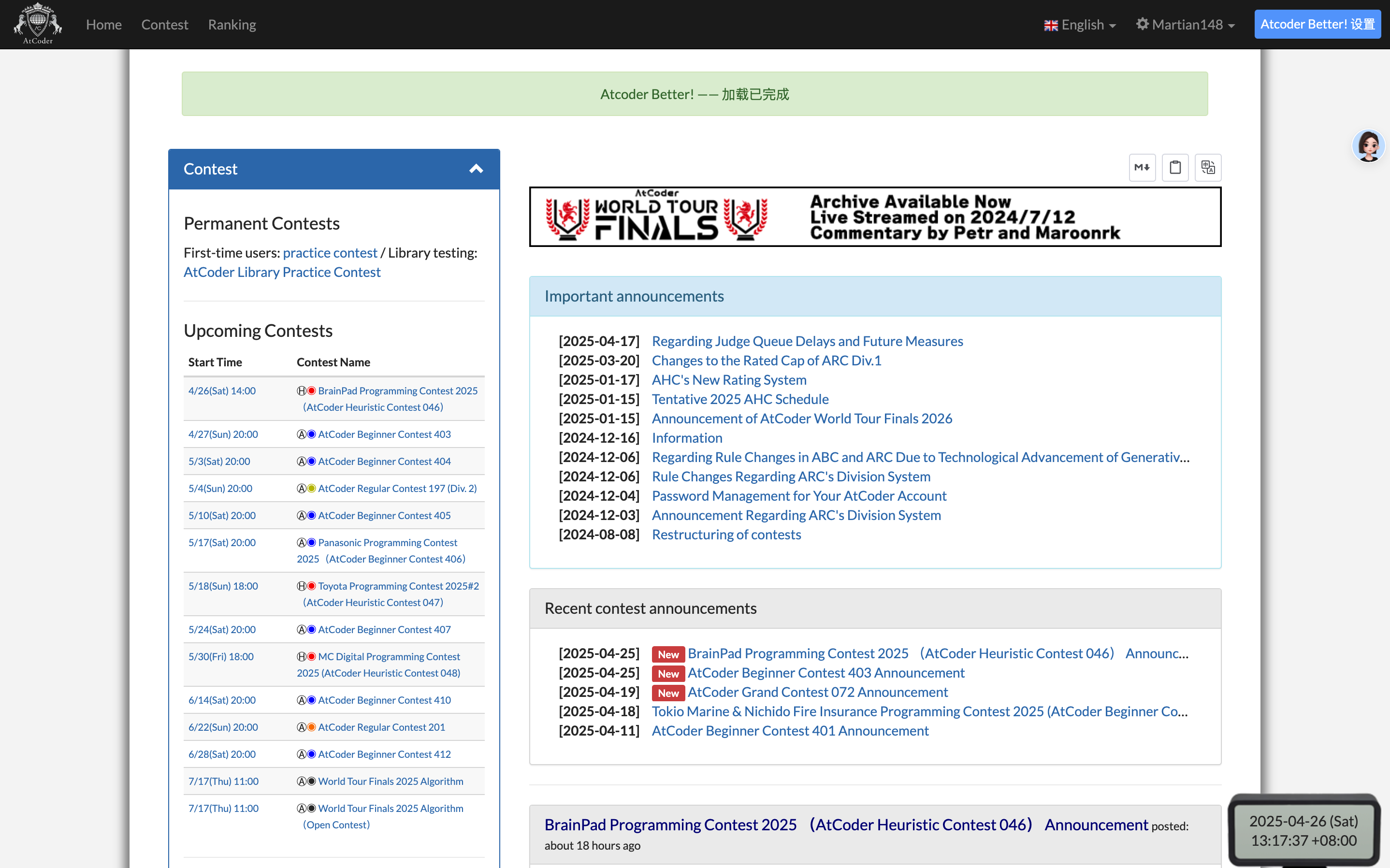This screenshot has width=1390, height=868.
Task: Click the gear icon beside Martian148
Action: tap(1143, 24)
